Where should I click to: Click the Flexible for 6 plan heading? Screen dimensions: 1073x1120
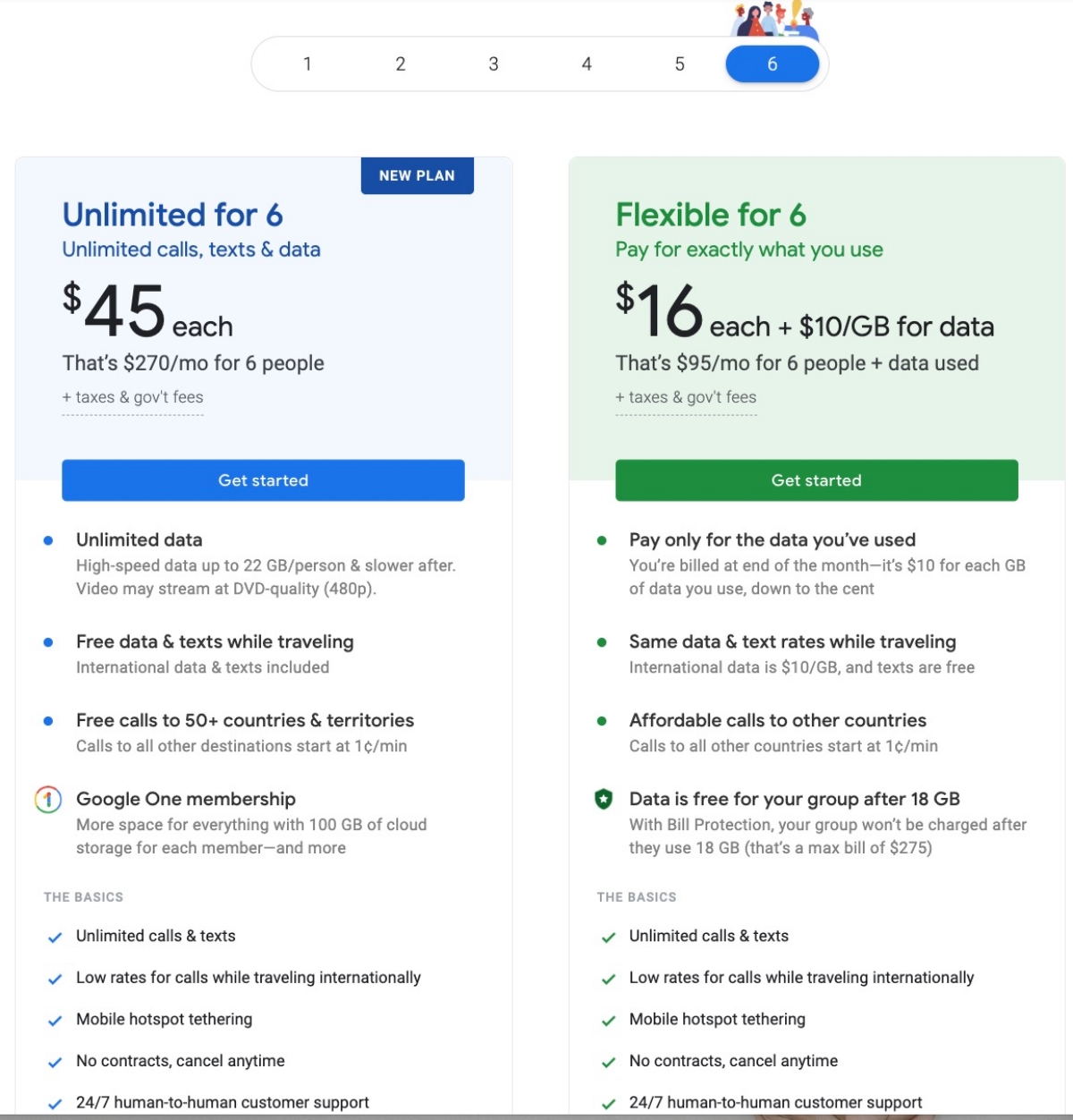click(711, 215)
